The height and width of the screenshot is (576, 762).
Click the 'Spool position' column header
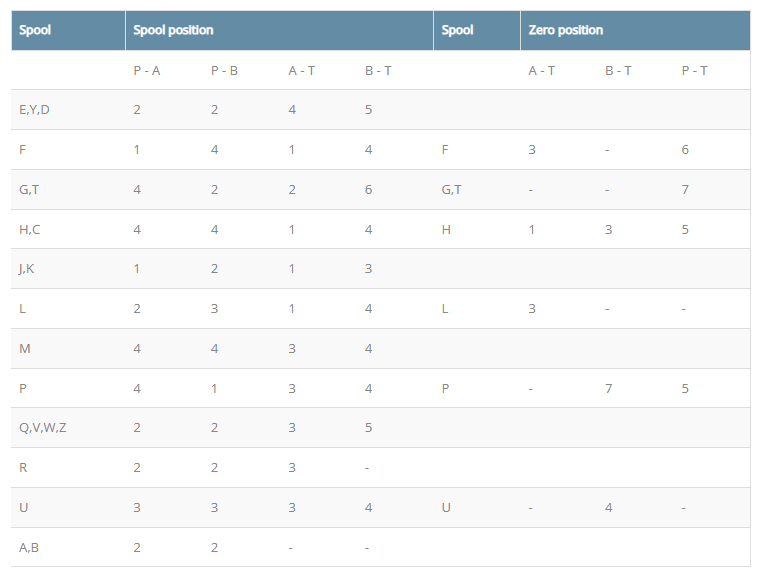173,30
